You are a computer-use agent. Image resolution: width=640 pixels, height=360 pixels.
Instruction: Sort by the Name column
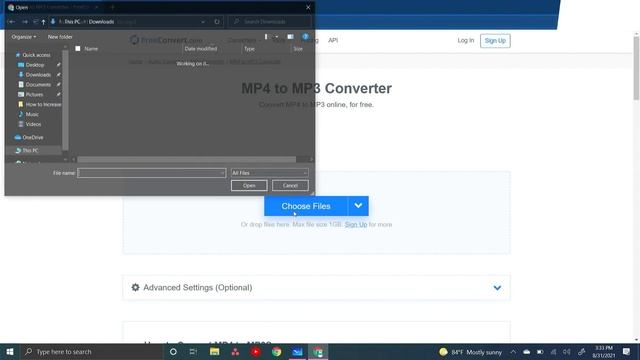click(x=91, y=49)
